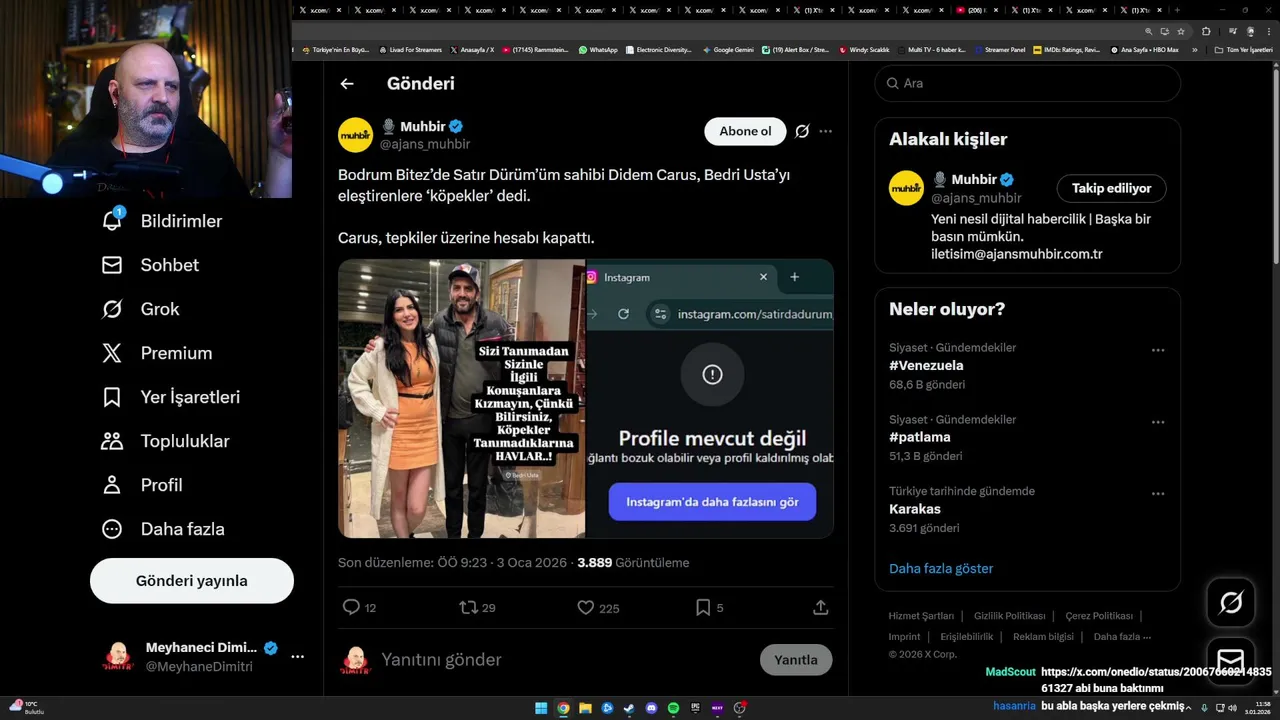
Task: Open Google Gemini bookmark
Action: click(x=728, y=49)
